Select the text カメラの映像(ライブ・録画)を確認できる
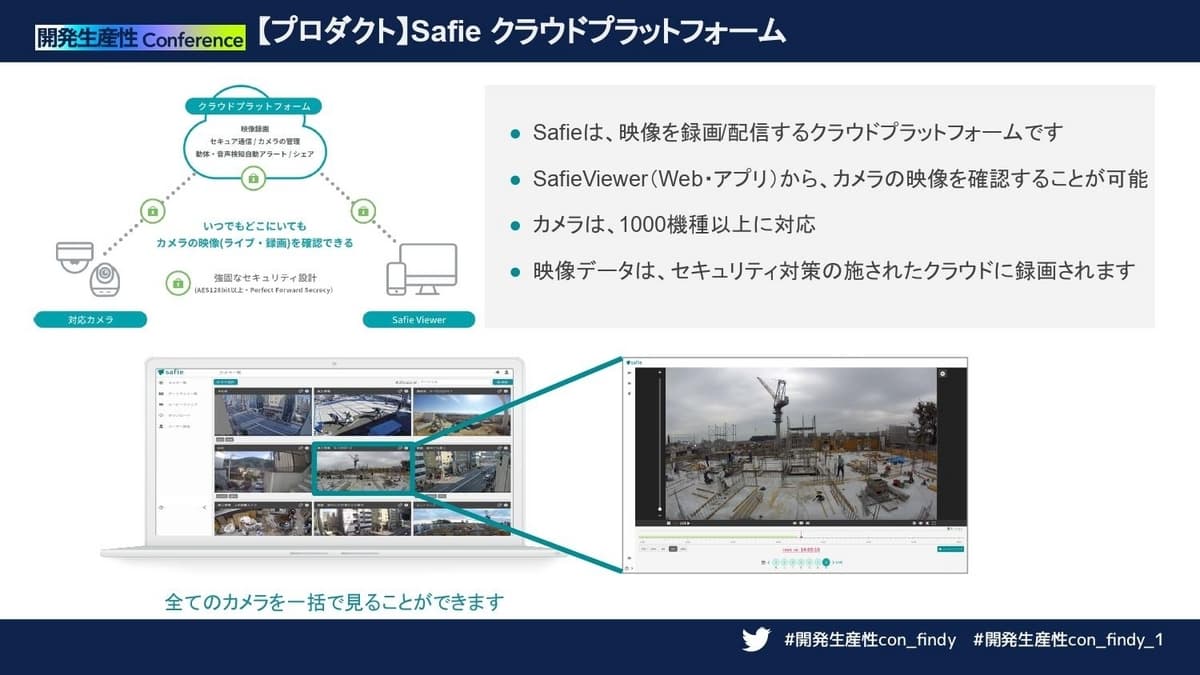This screenshot has height=675, width=1200. 254,243
